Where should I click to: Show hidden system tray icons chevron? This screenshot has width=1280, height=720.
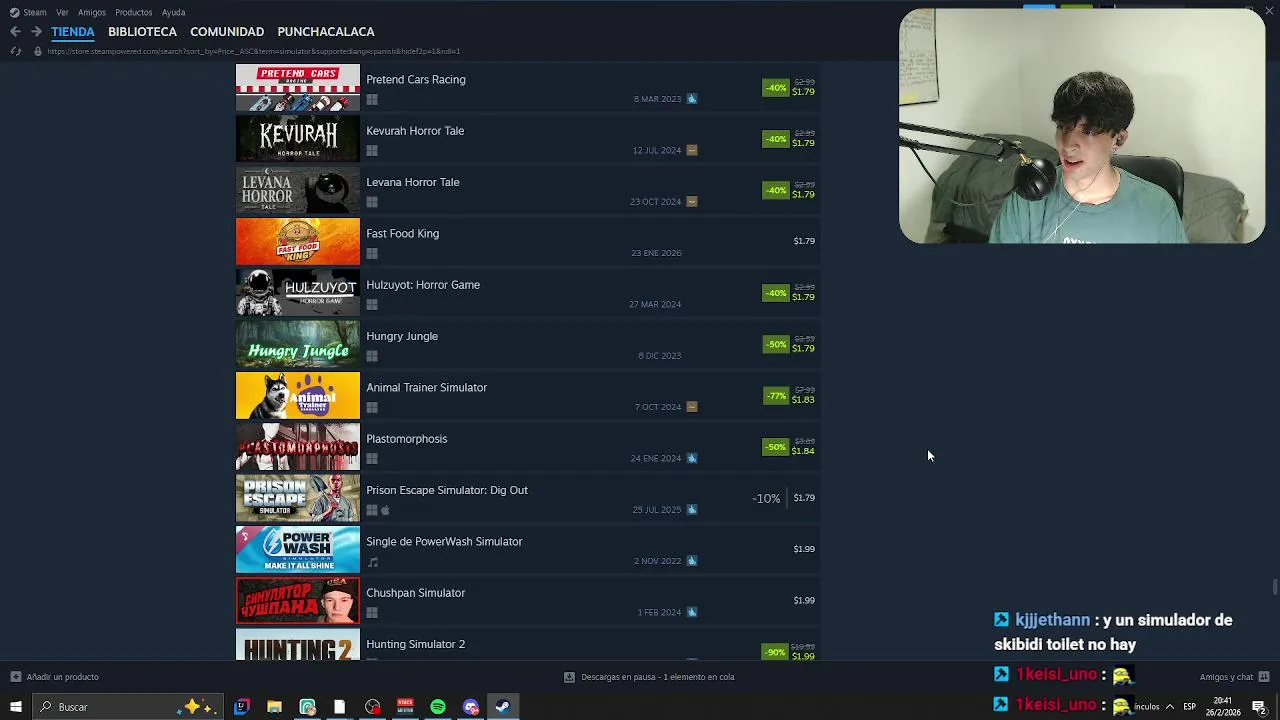coord(1169,707)
